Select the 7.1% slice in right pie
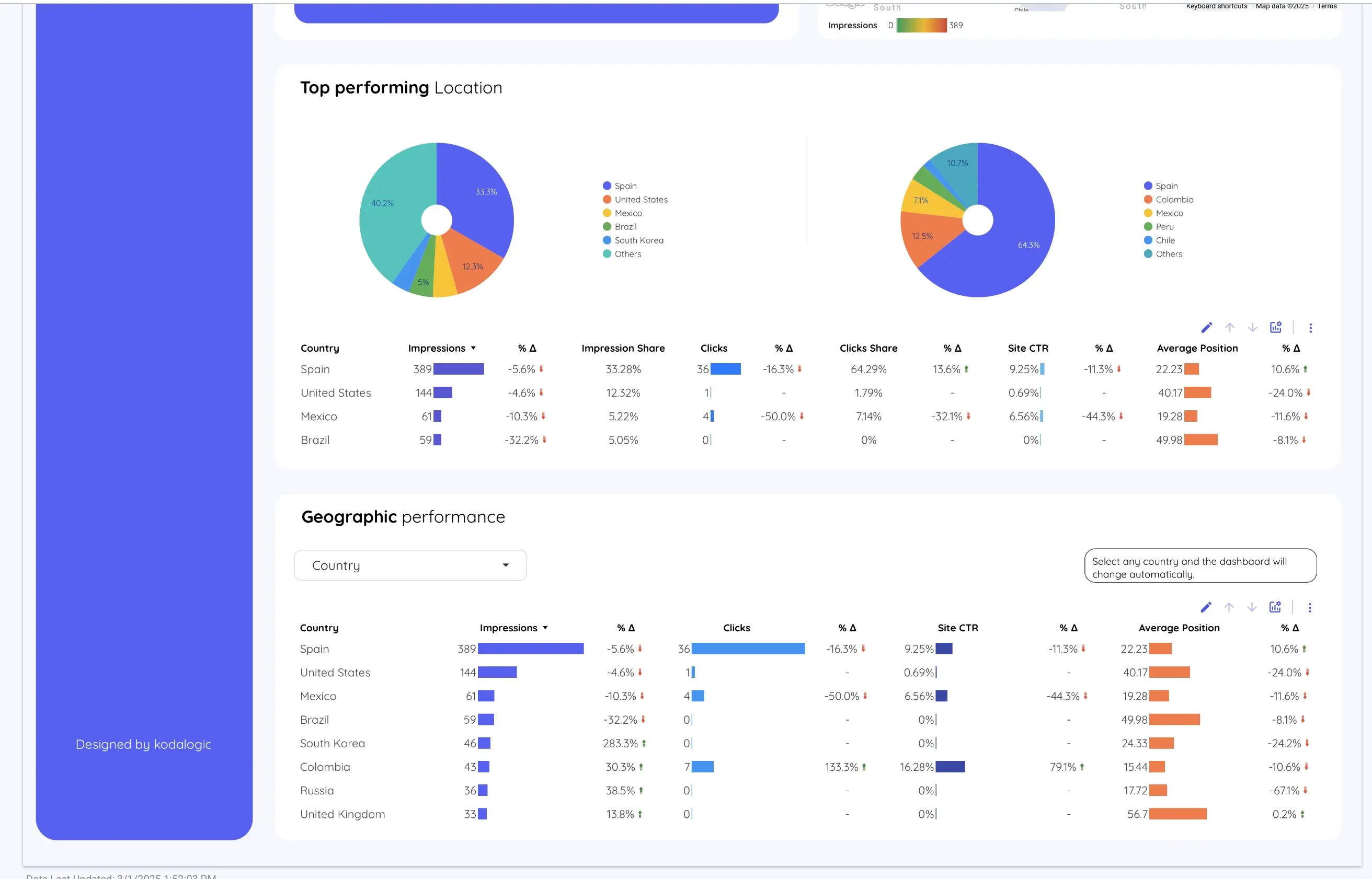The width and height of the screenshot is (1372, 879). 924,200
